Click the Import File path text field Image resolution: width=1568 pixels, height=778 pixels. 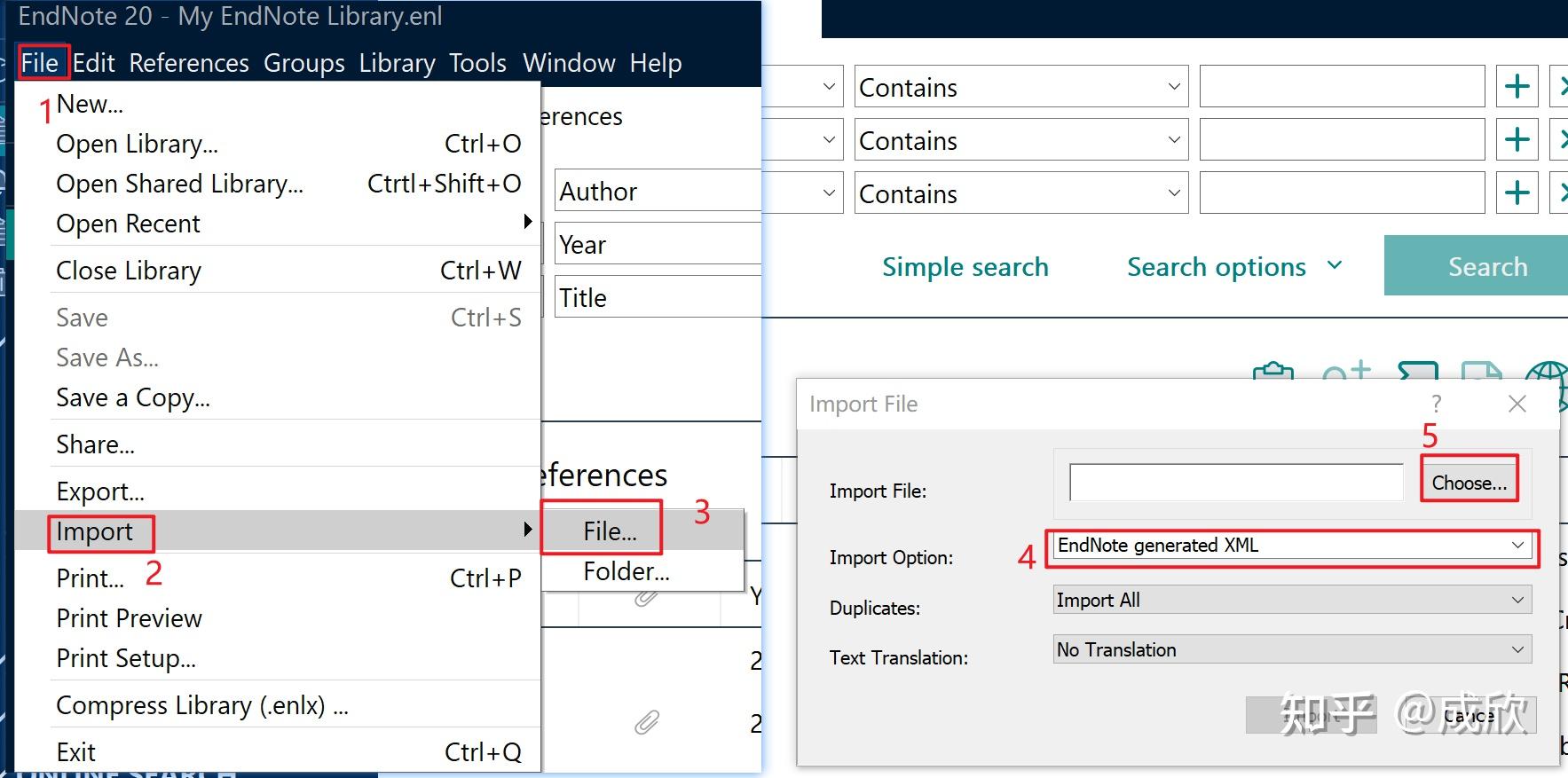click(1235, 483)
